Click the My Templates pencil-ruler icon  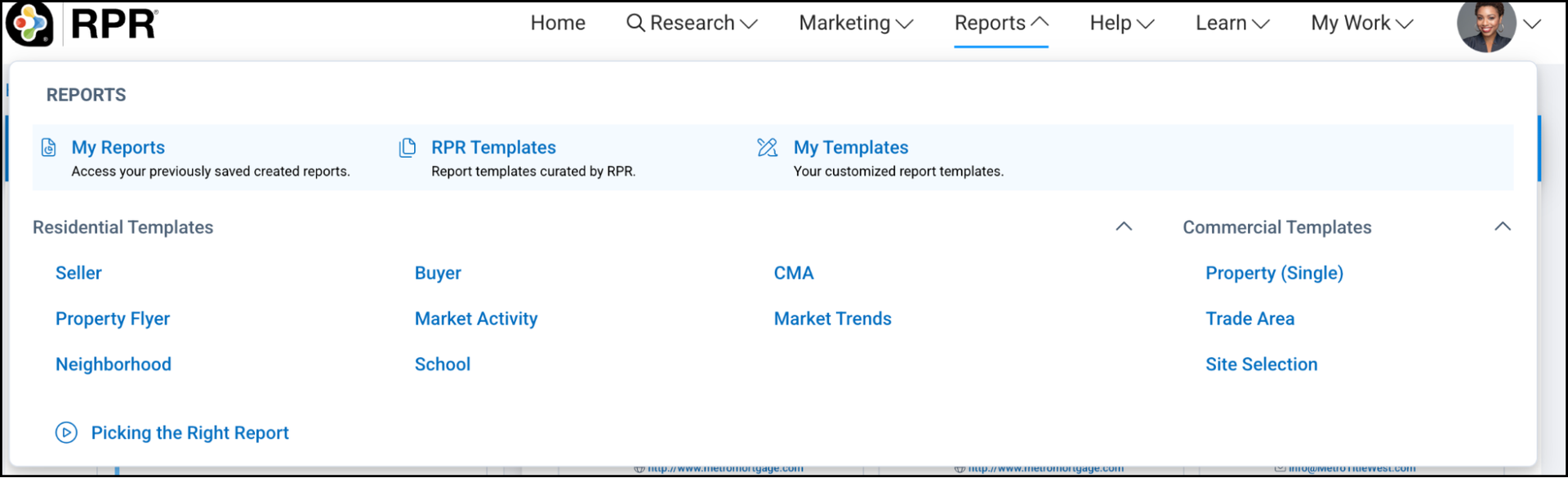[x=767, y=148]
